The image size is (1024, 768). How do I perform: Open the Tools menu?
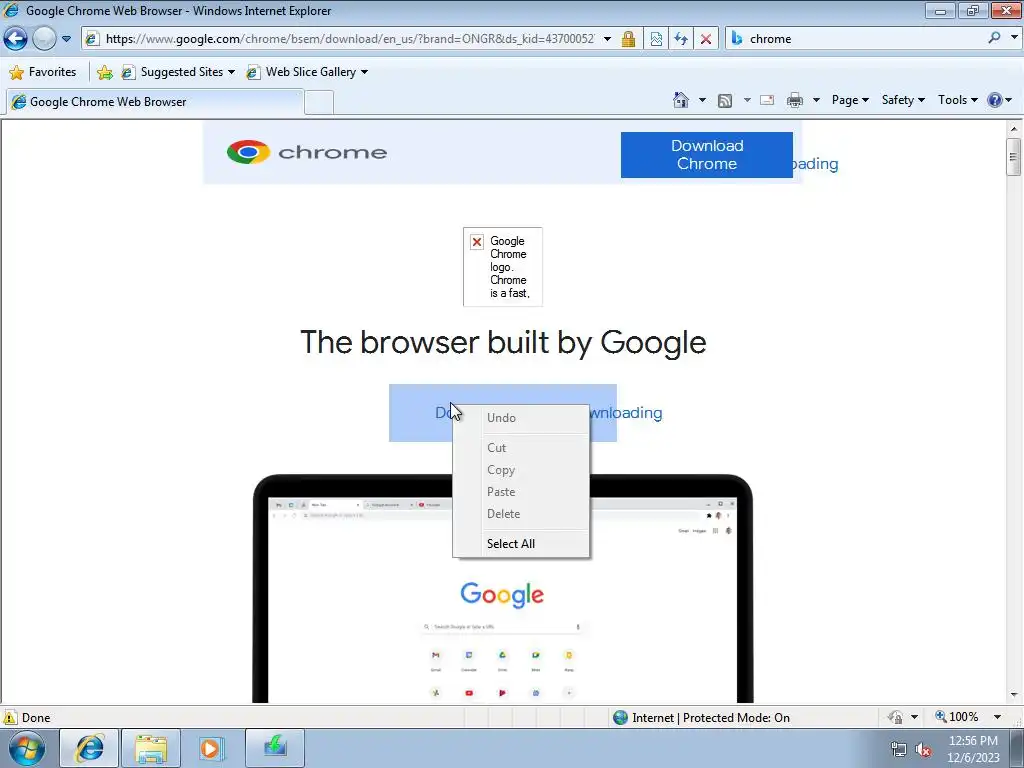pos(957,100)
